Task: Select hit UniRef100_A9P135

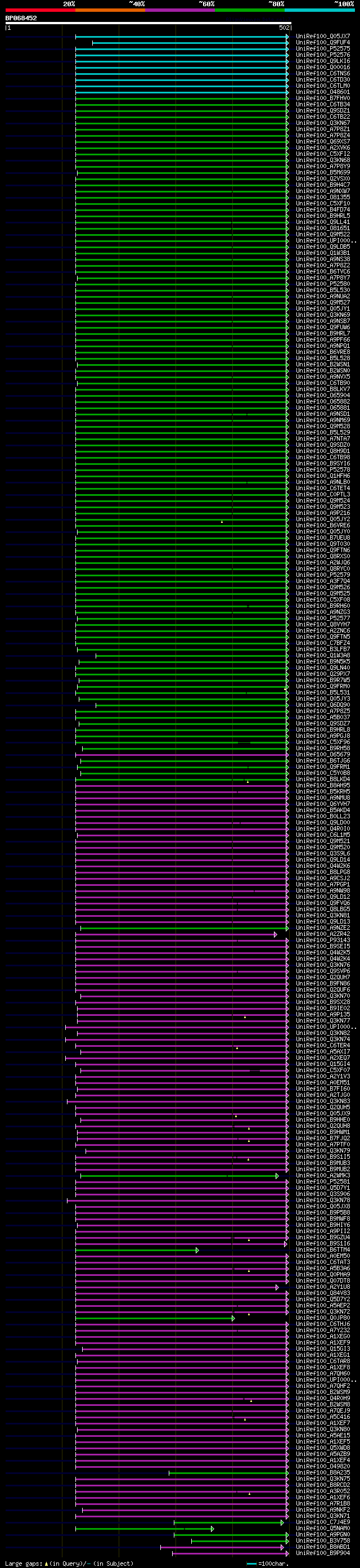Action: coord(323,1015)
